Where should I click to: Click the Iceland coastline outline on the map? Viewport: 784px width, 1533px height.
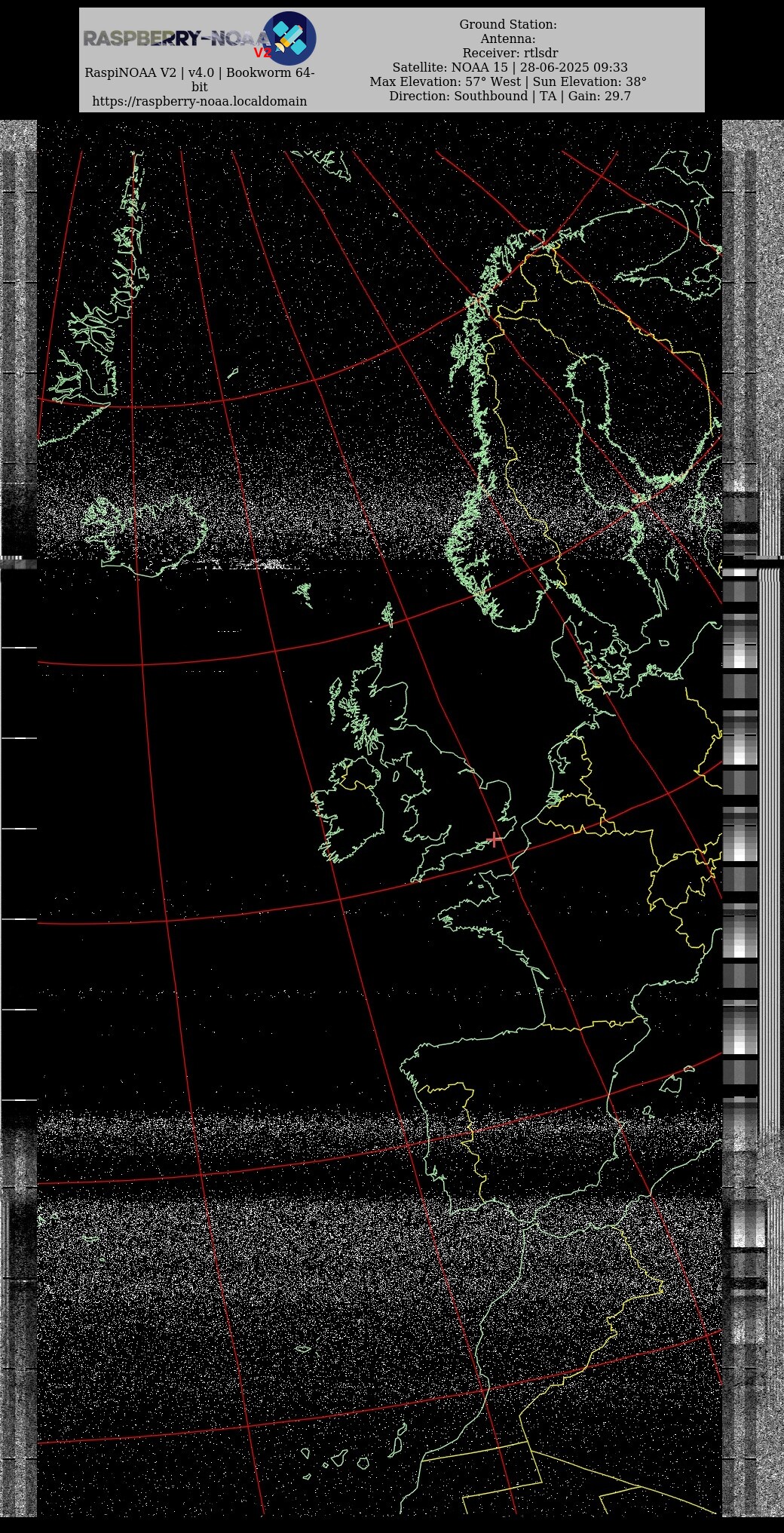tap(145, 534)
